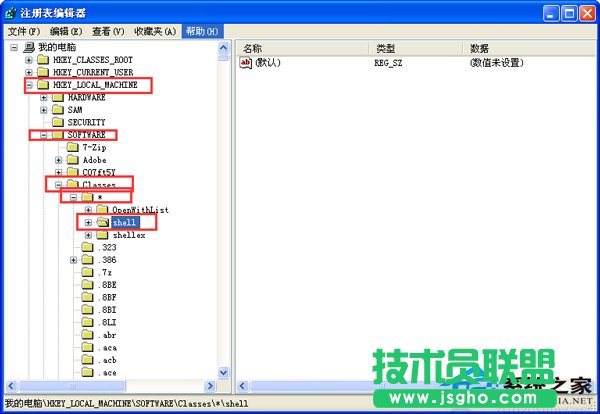600x414 pixels.
Task: Click the tree pane scroll-down arrow
Action: coord(223,372)
